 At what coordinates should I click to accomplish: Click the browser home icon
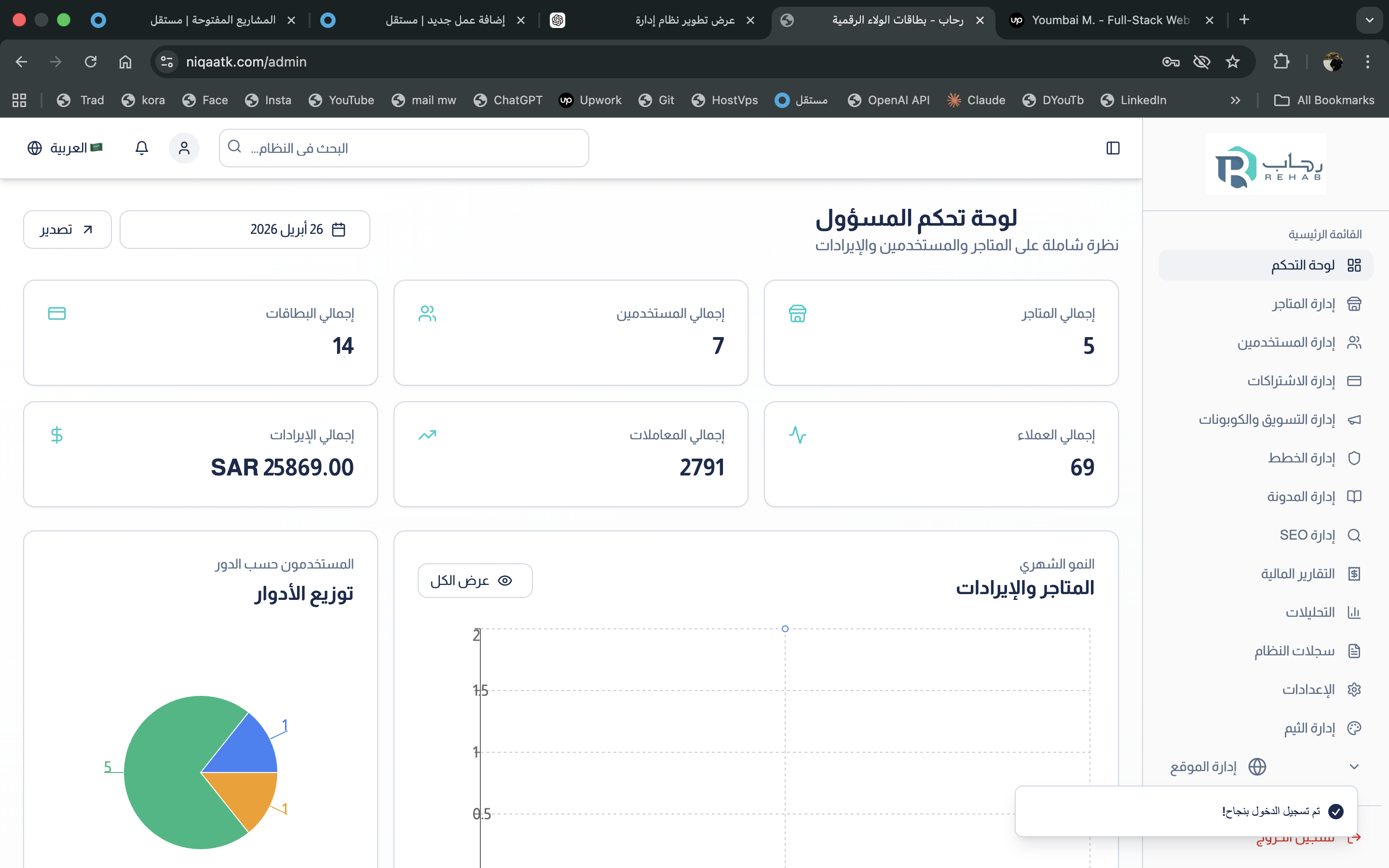[125, 61]
